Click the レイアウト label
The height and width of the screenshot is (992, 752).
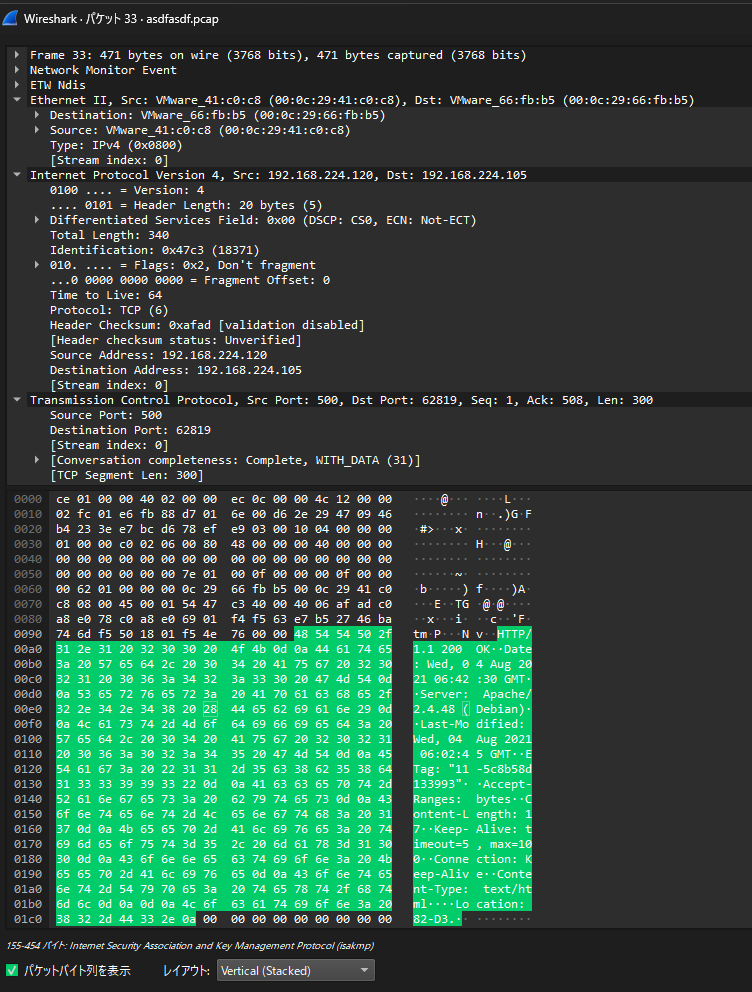(x=186, y=970)
